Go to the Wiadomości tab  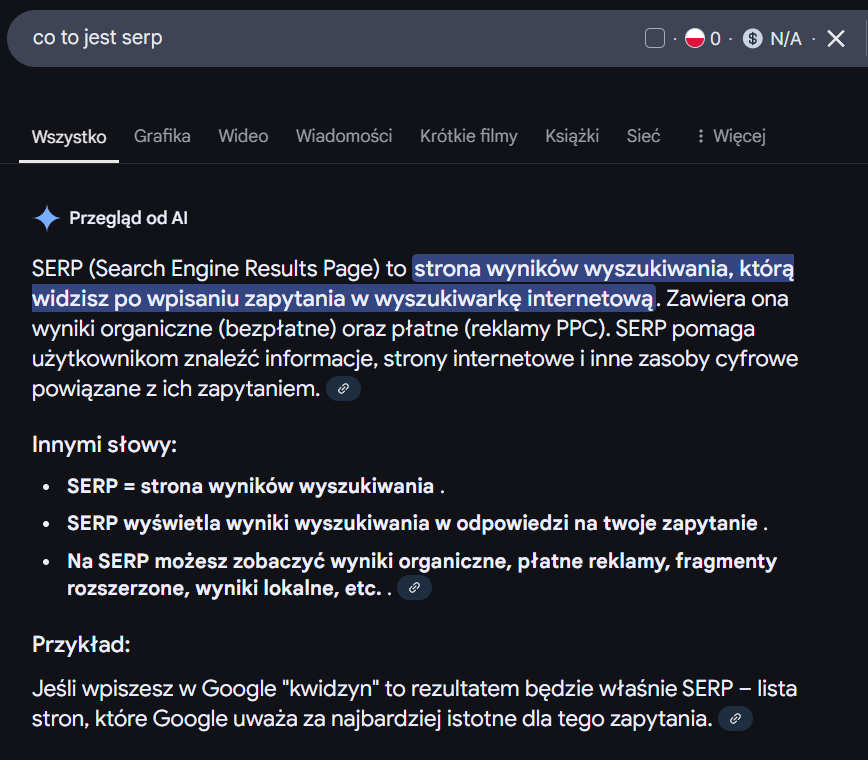pos(344,136)
